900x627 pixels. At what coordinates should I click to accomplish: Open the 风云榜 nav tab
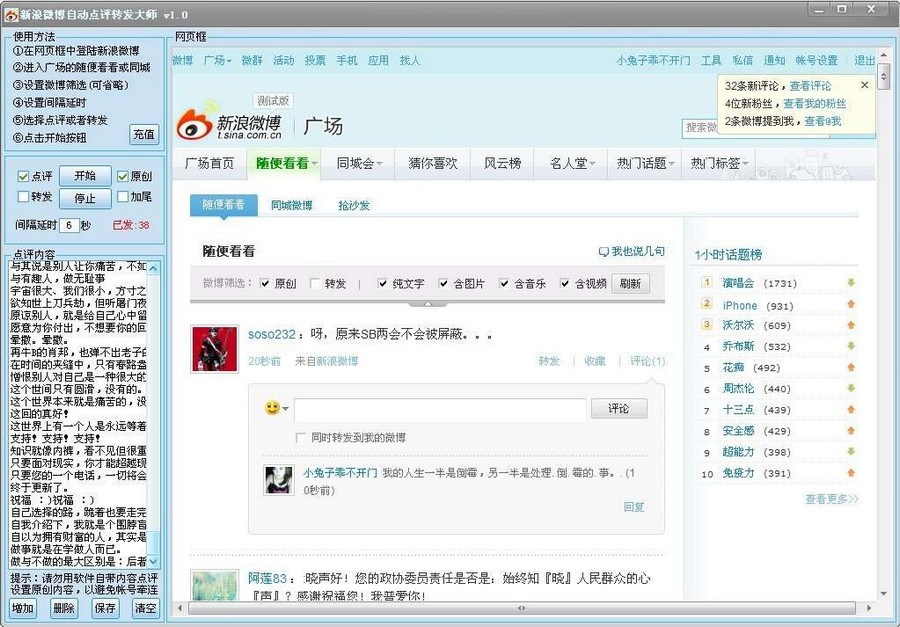[x=502, y=164]
